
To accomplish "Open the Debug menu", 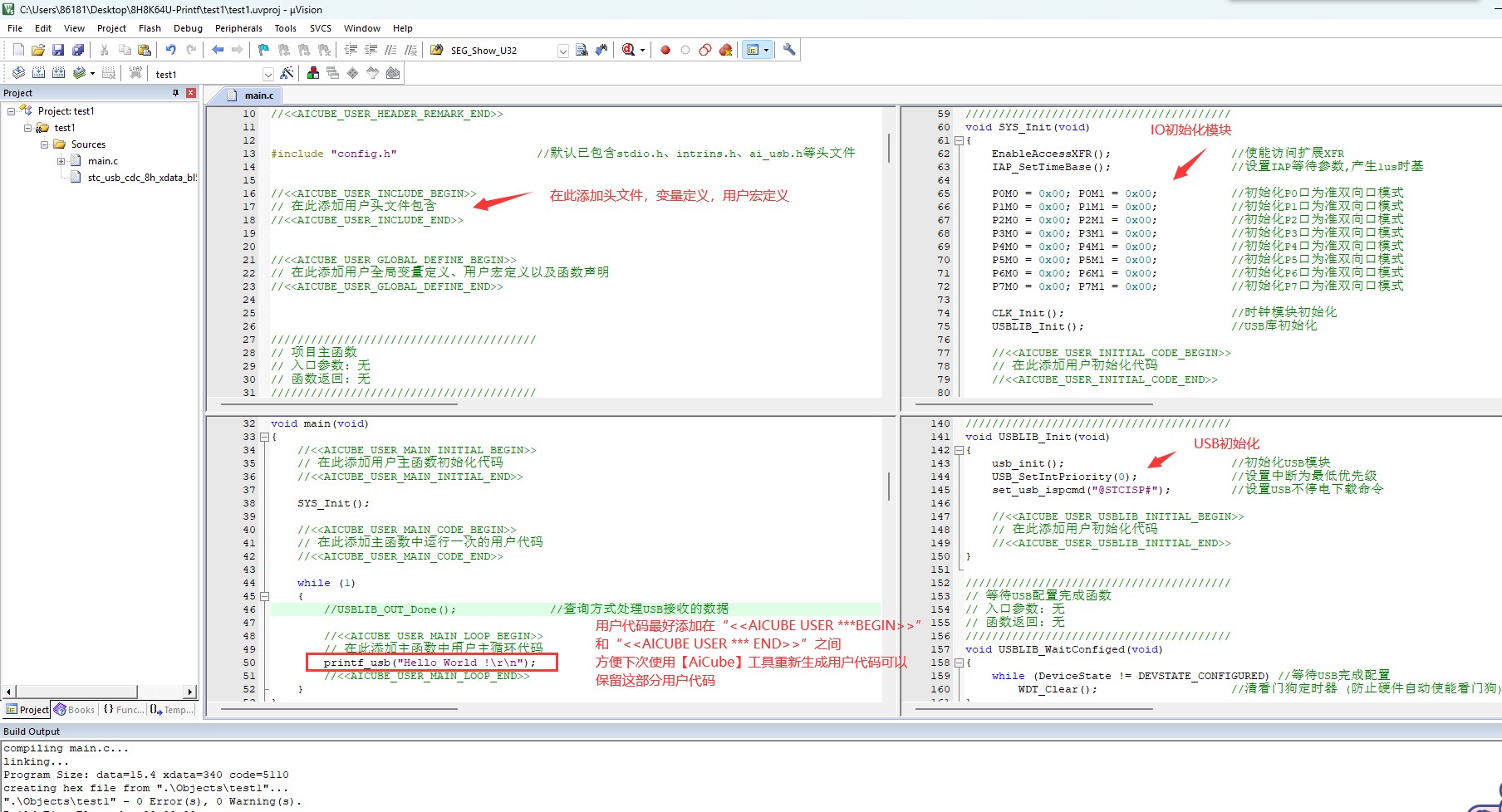I will coord(188,28).
